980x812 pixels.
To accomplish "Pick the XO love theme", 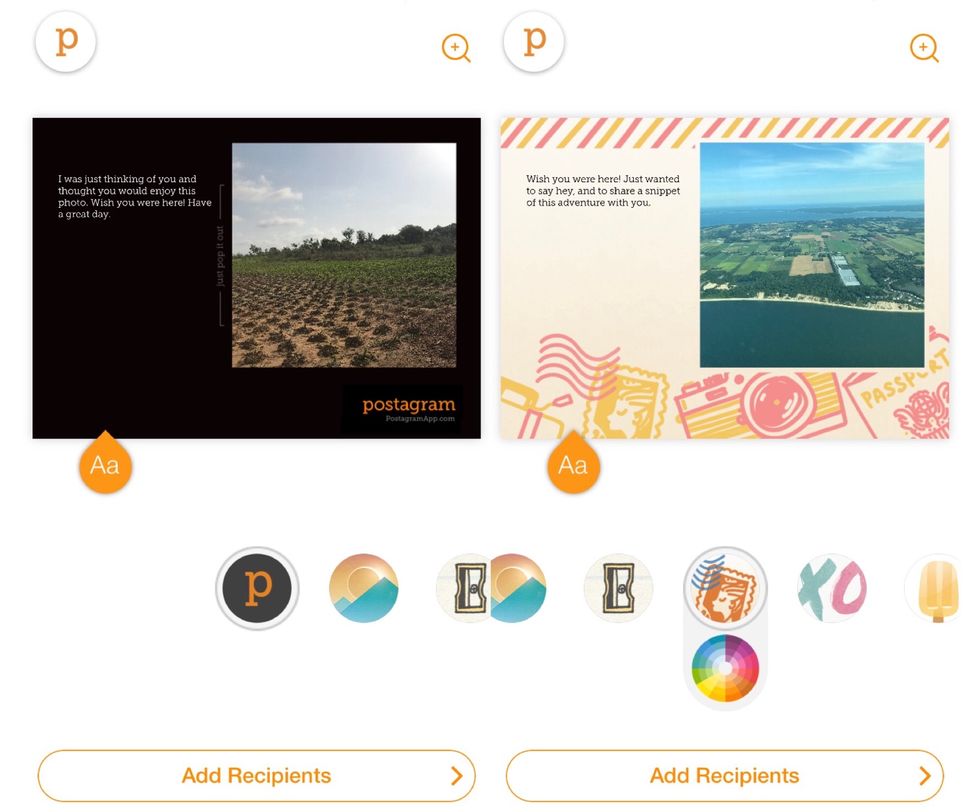I will (x=832, y=588).
